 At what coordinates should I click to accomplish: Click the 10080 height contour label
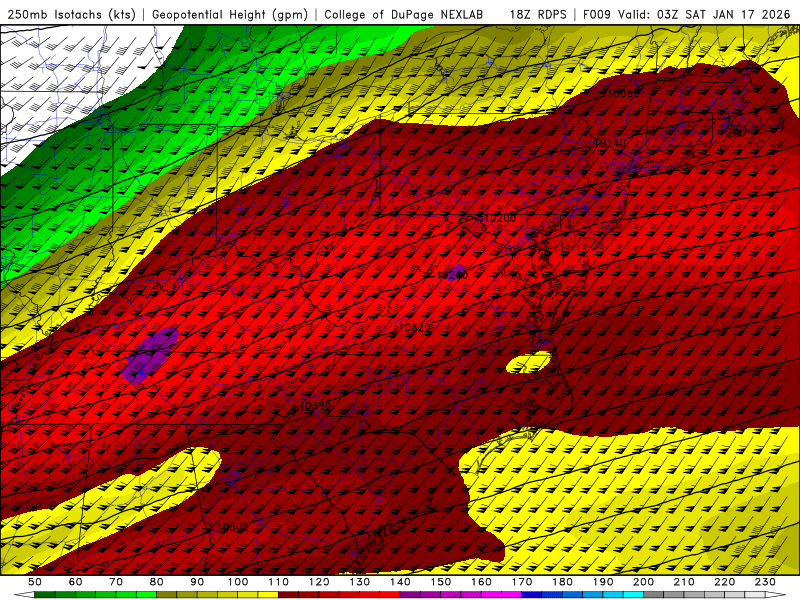click(x=623, y=93)
